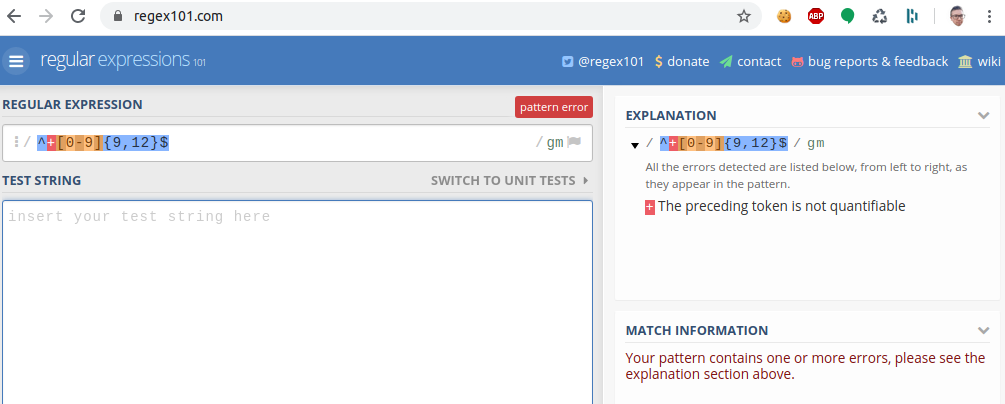
Task: Click the regex flags icon
Action: click(574, 142)
